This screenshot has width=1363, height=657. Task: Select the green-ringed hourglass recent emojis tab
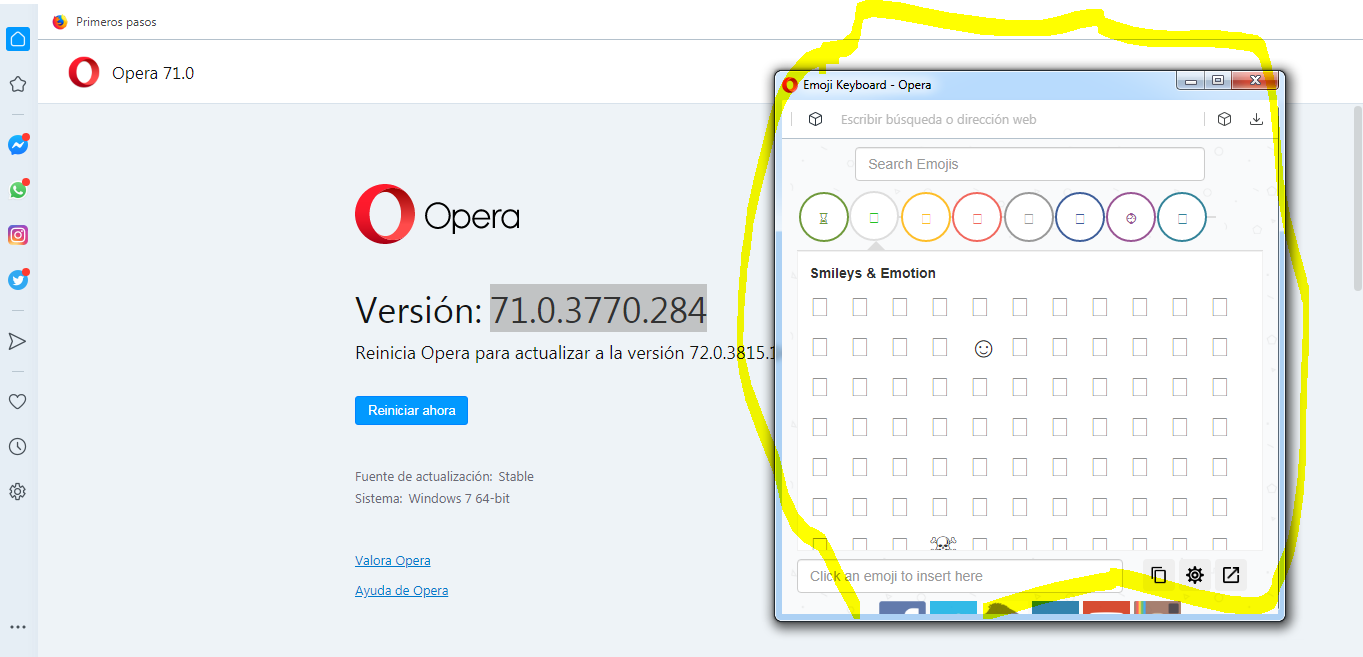click(824, 217)
